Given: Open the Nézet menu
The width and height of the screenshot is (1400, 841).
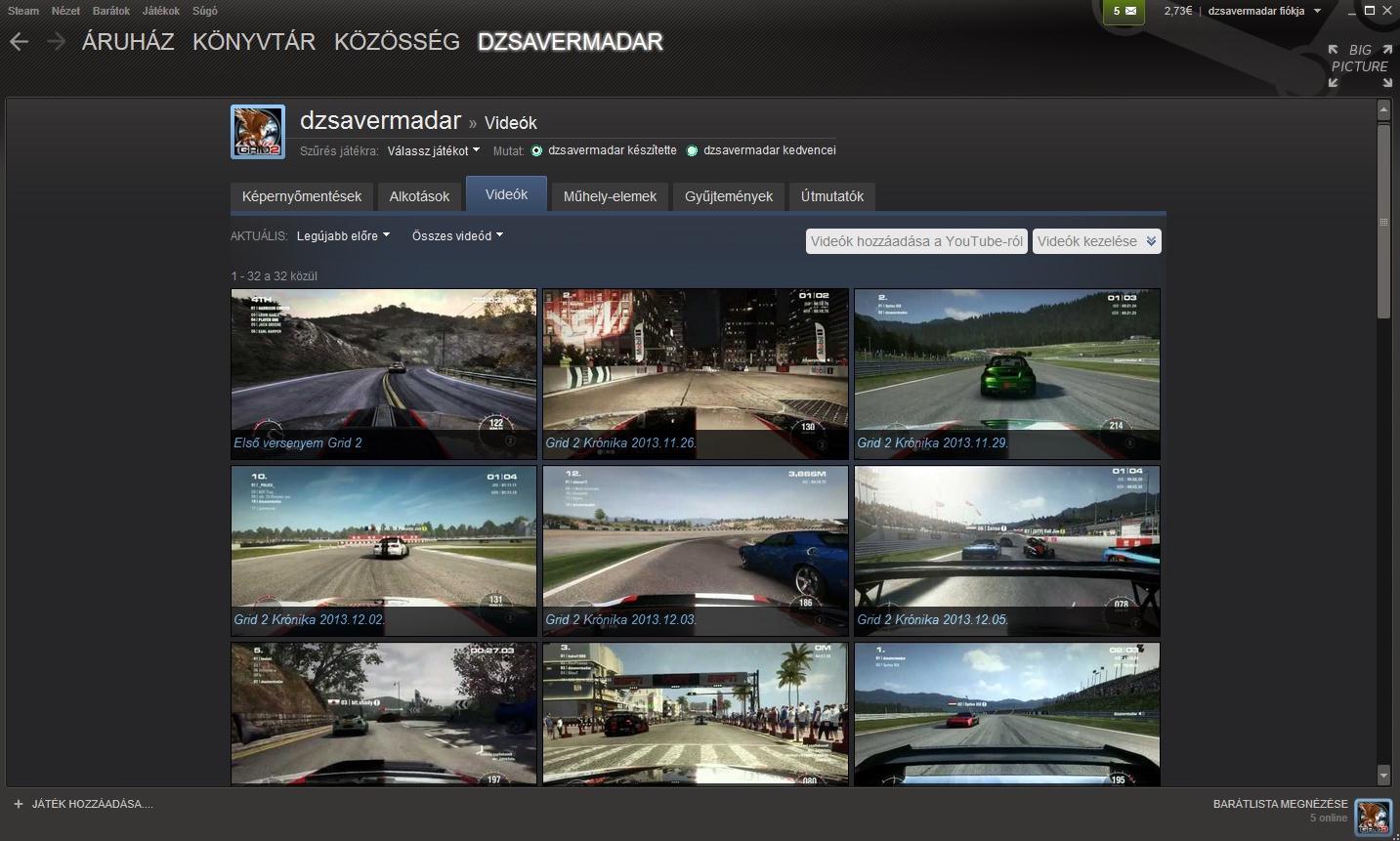Looking at the screenshot, I should pos(65,11).
